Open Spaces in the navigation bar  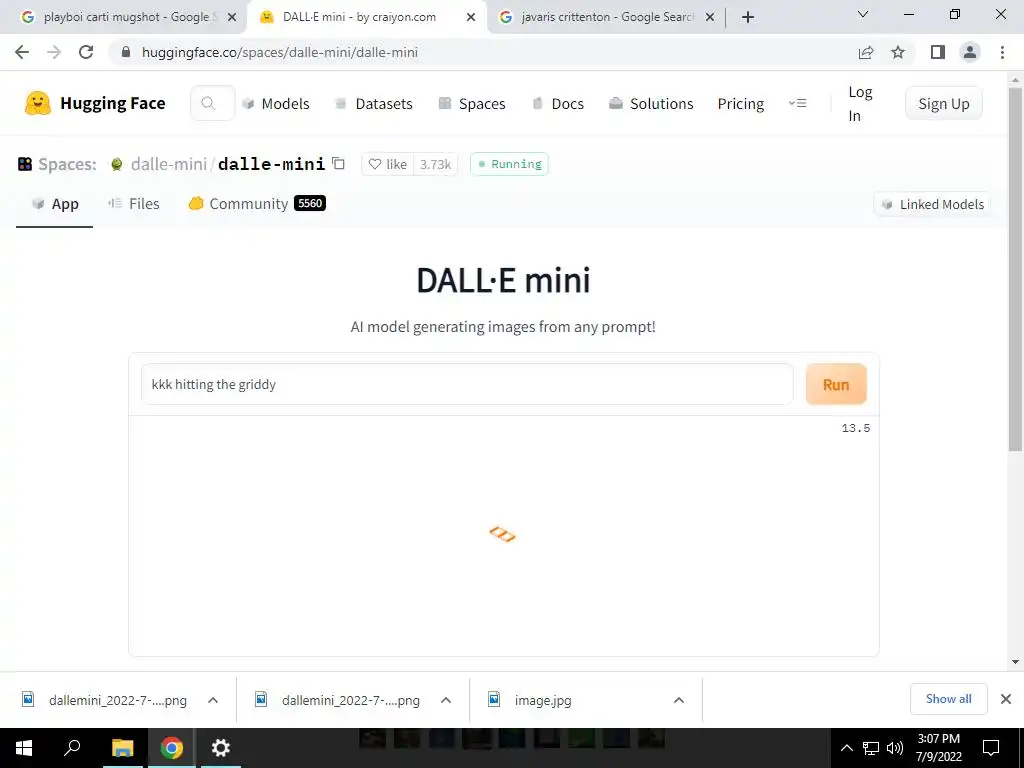tap(472, 104)
